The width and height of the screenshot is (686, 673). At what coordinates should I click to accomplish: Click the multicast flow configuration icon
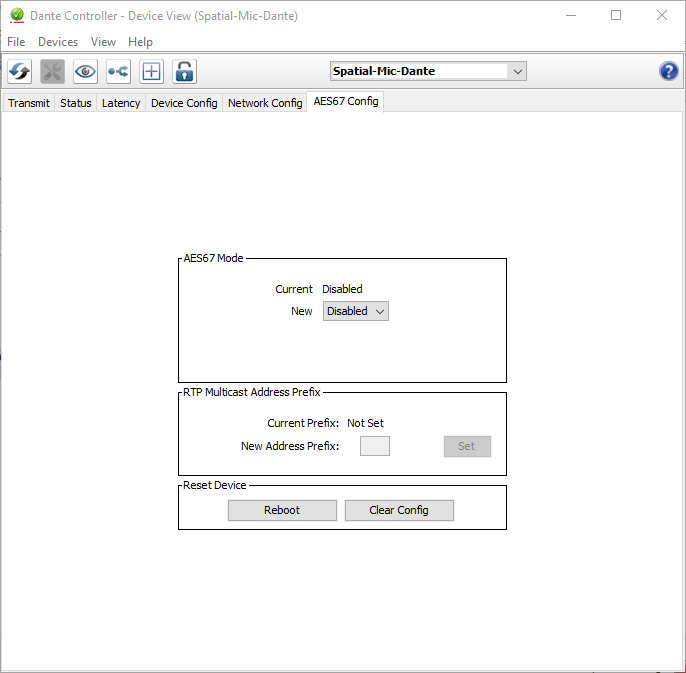coord(118,71)
